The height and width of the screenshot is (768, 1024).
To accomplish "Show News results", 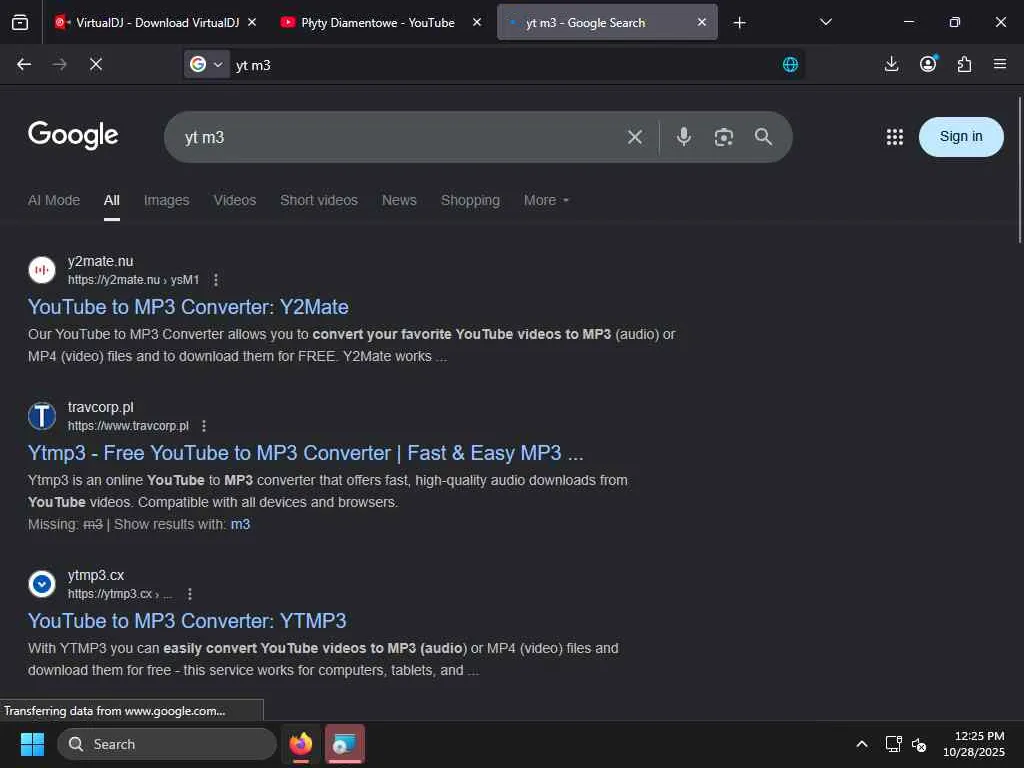I will (399, 200).
